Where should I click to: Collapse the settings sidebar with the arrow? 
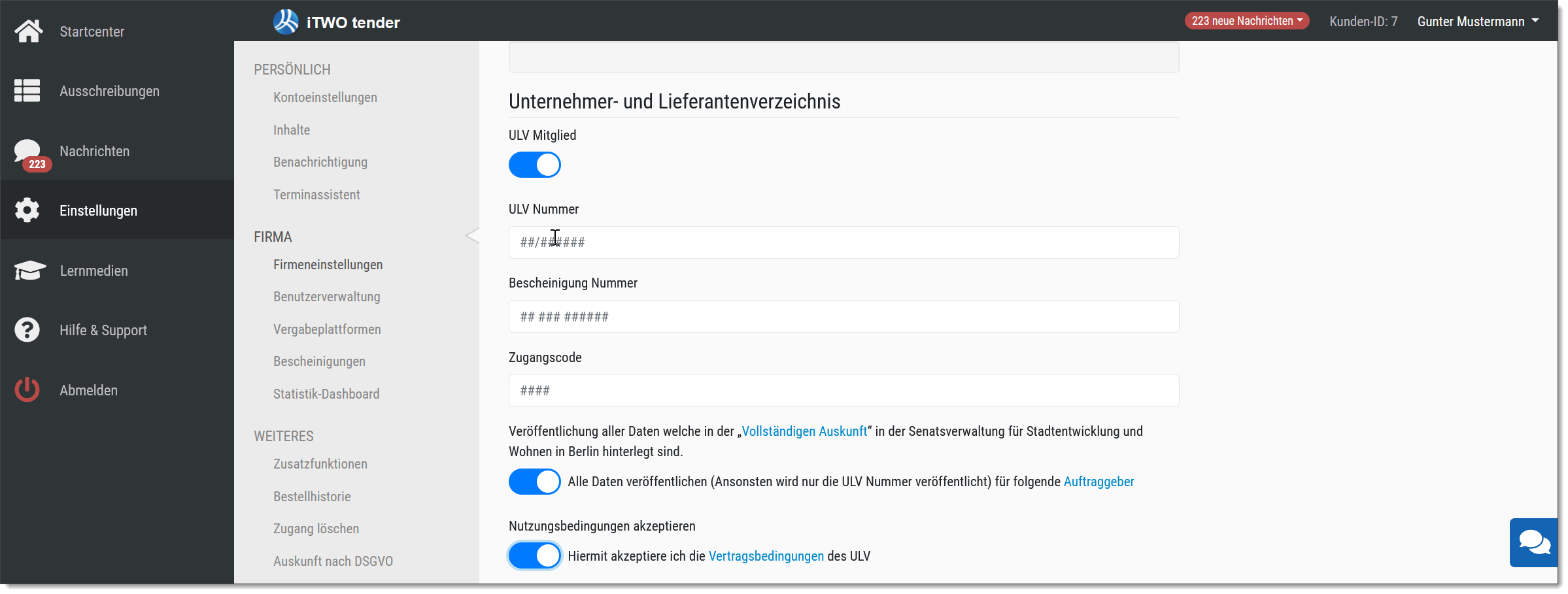point(472,236)
